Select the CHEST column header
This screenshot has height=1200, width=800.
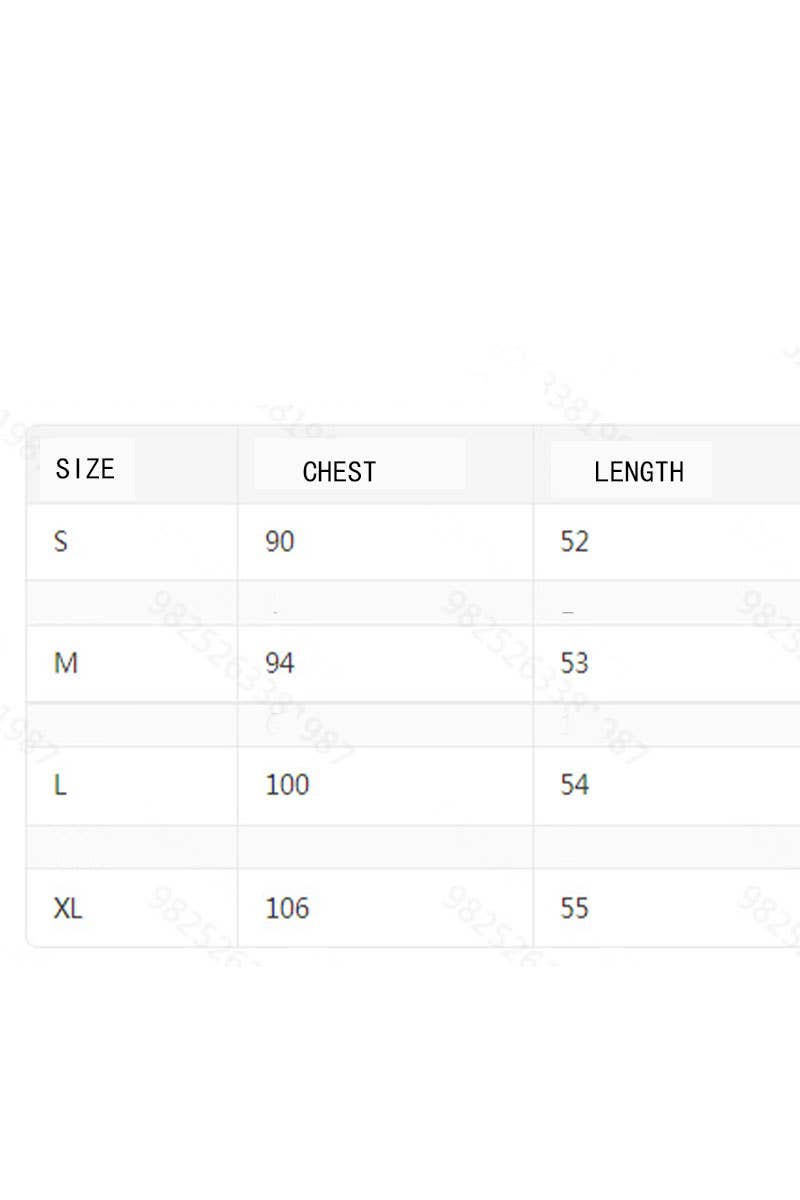(x=339, y=471)
